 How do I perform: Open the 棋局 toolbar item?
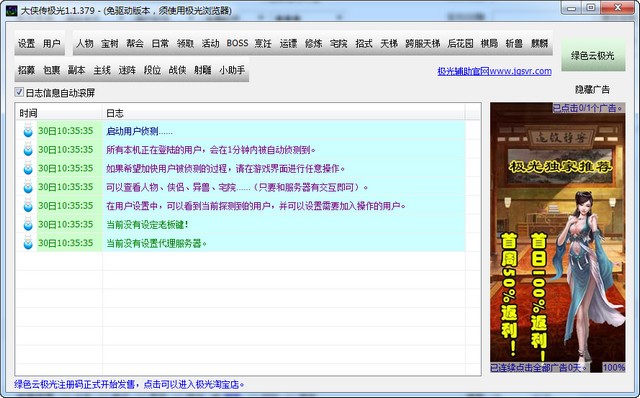pyautogui.click(x=489, y=43)
